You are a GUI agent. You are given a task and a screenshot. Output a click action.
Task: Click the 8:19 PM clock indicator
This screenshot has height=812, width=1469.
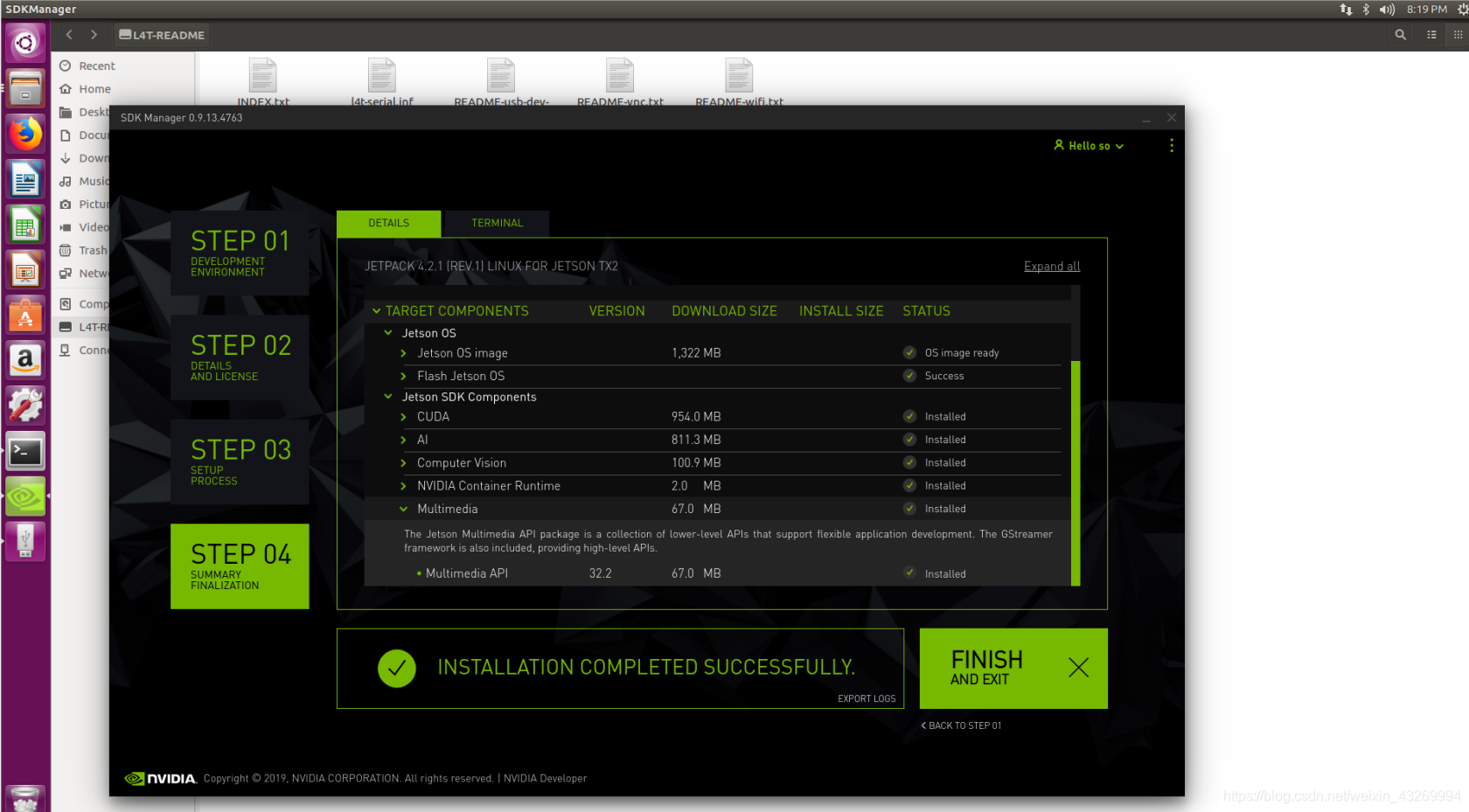[x=1426, y=10]
